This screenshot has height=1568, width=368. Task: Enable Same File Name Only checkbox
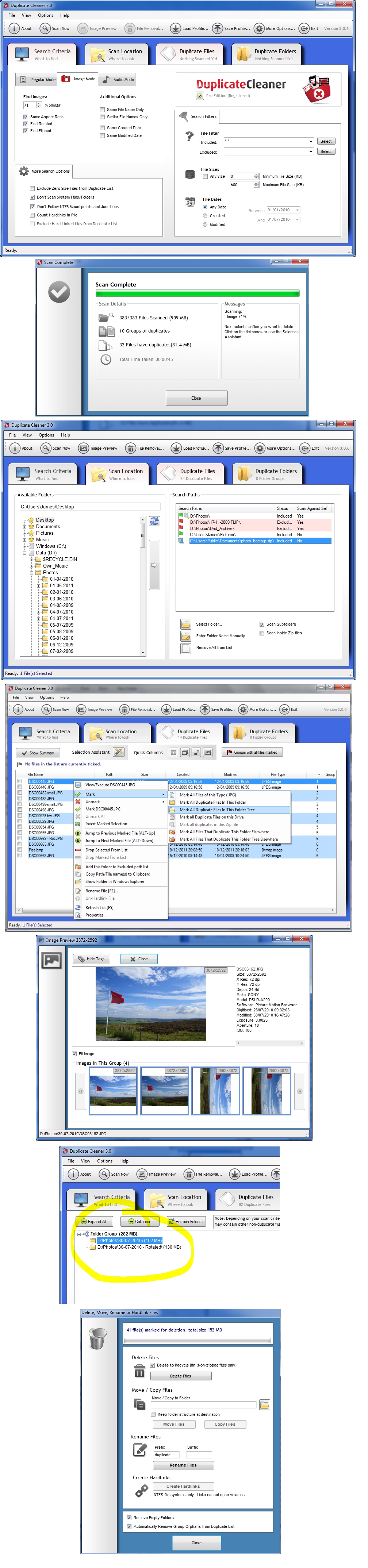tap(102, 109)
